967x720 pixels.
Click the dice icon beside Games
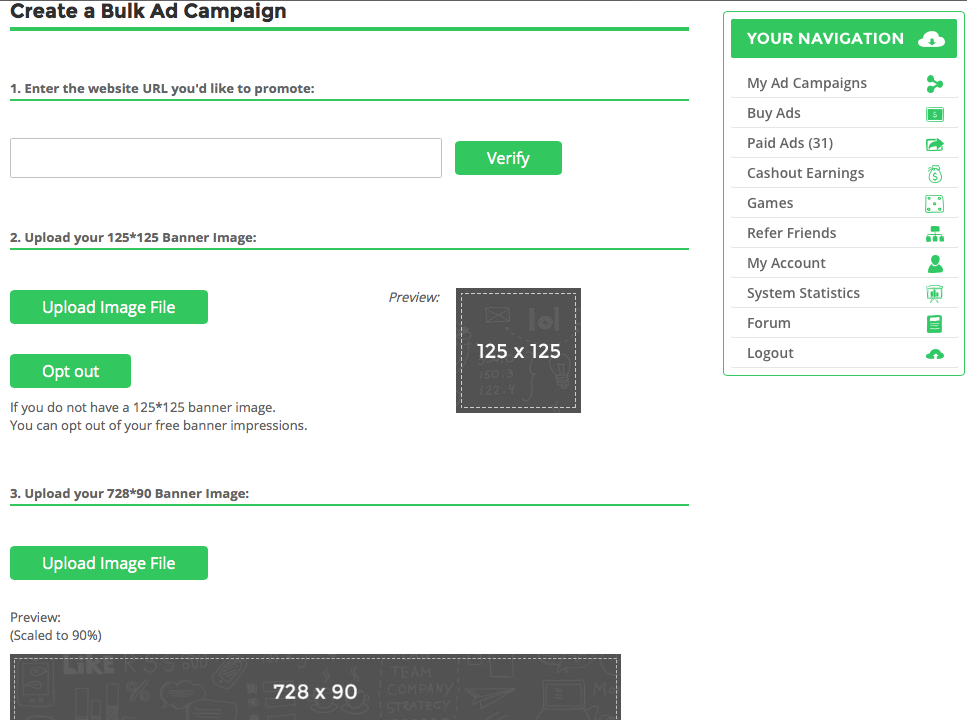pos(934,204)
